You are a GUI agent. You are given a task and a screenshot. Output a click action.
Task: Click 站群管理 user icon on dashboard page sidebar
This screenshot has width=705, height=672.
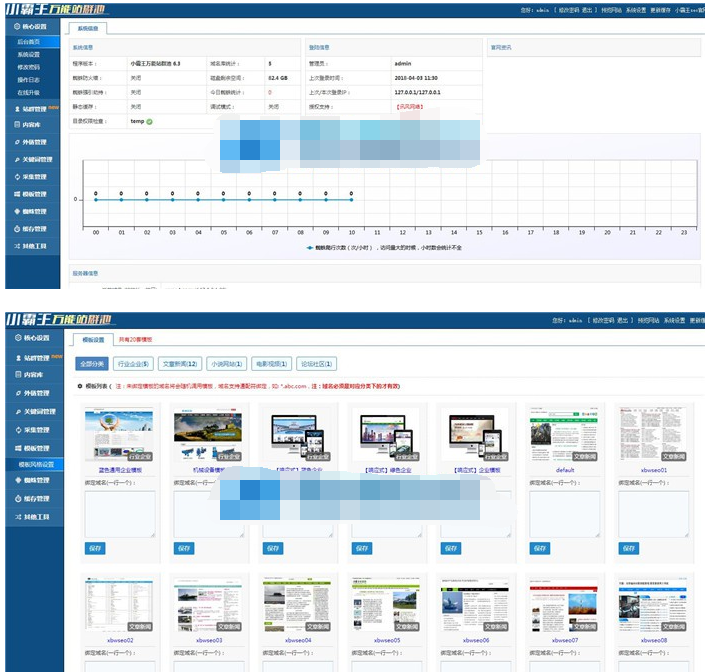click(18, 109)
